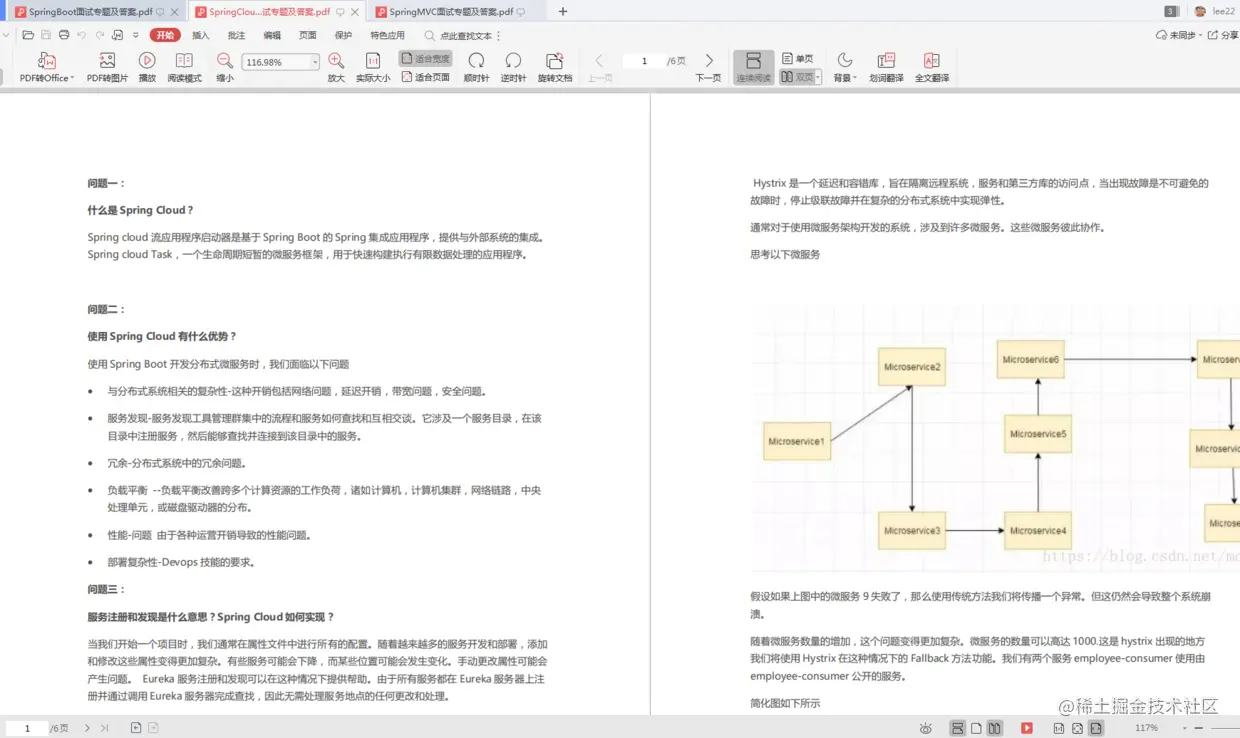
Task: Click the search magnifier icon
Action: point(430,35)
